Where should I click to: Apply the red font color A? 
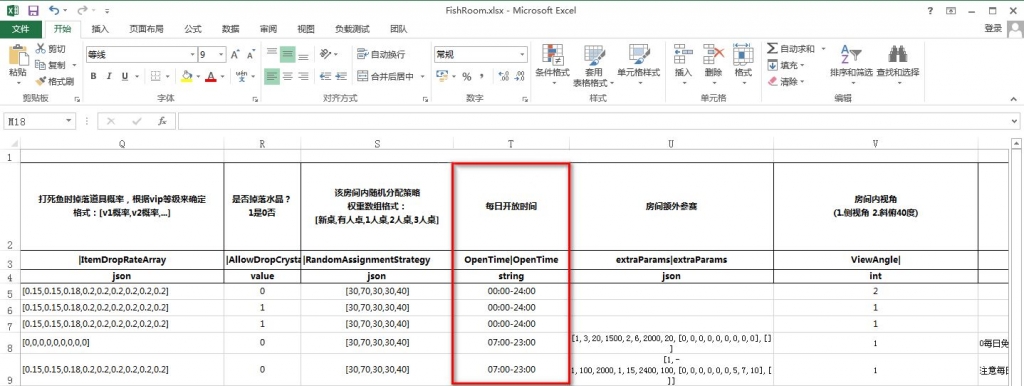[211, 76]
